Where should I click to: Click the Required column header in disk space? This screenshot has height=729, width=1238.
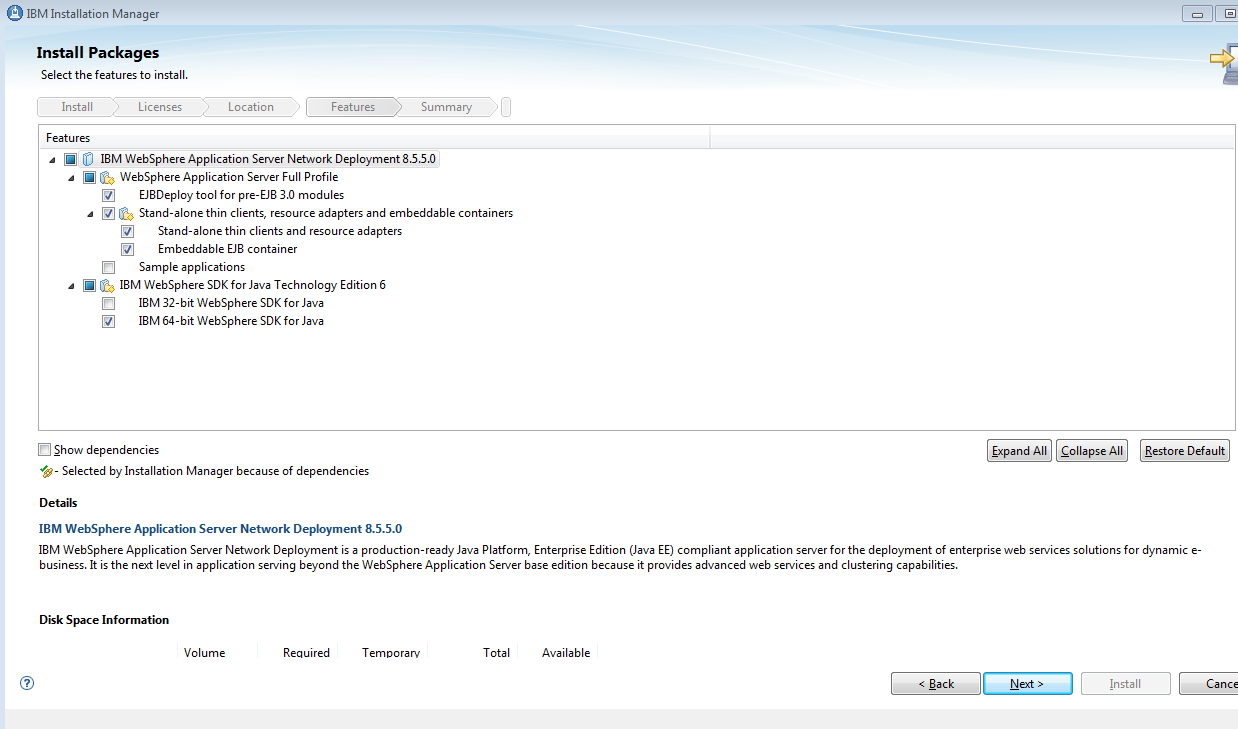[x=306, y=653]
